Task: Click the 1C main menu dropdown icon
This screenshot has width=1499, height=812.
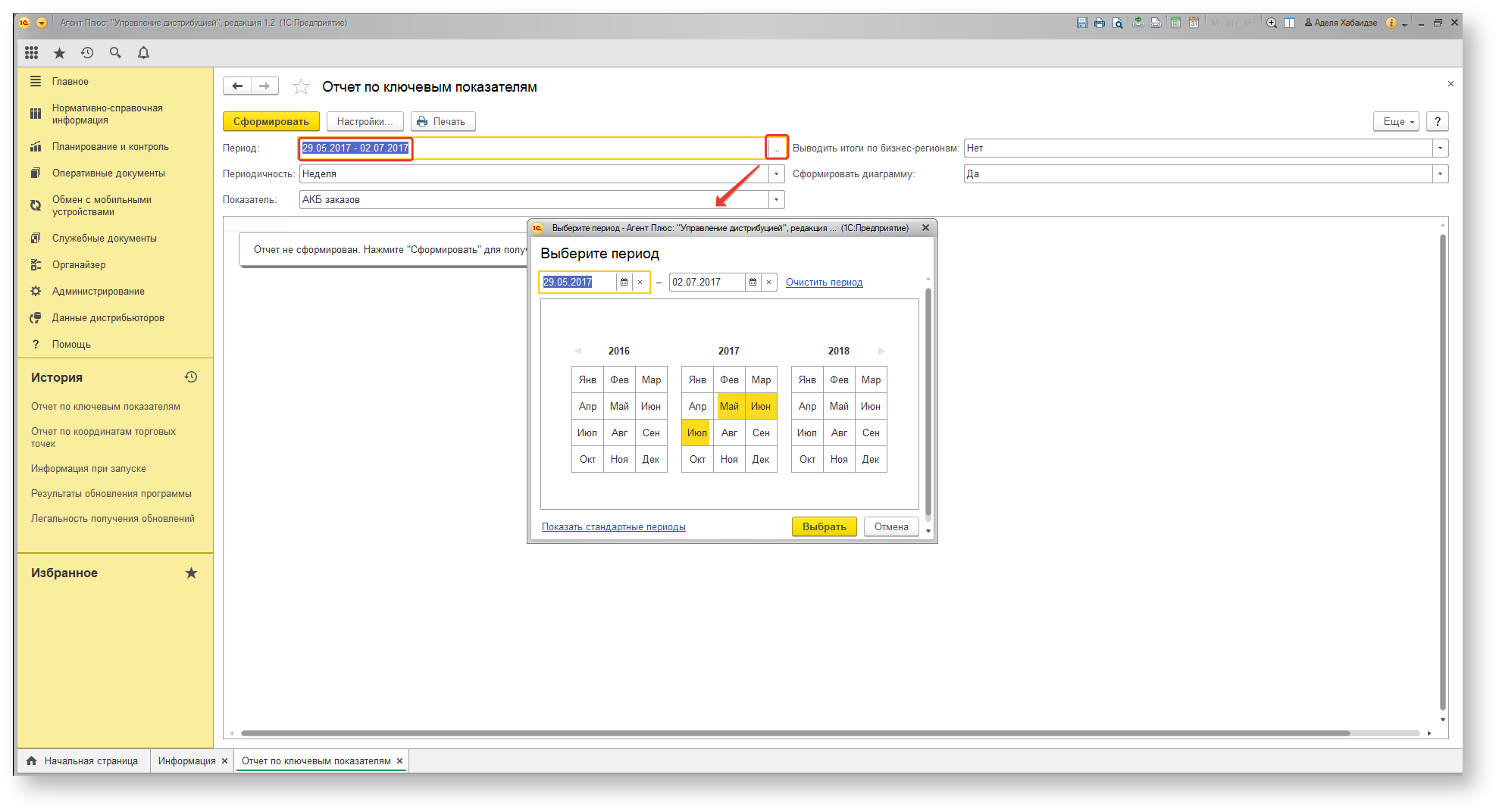Action: point(42,23)
